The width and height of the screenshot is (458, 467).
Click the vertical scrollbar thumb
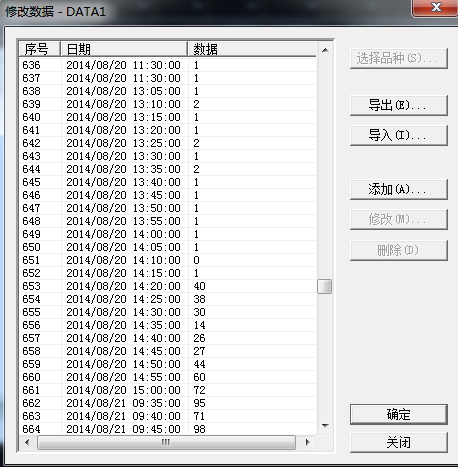tap(325, 286)
